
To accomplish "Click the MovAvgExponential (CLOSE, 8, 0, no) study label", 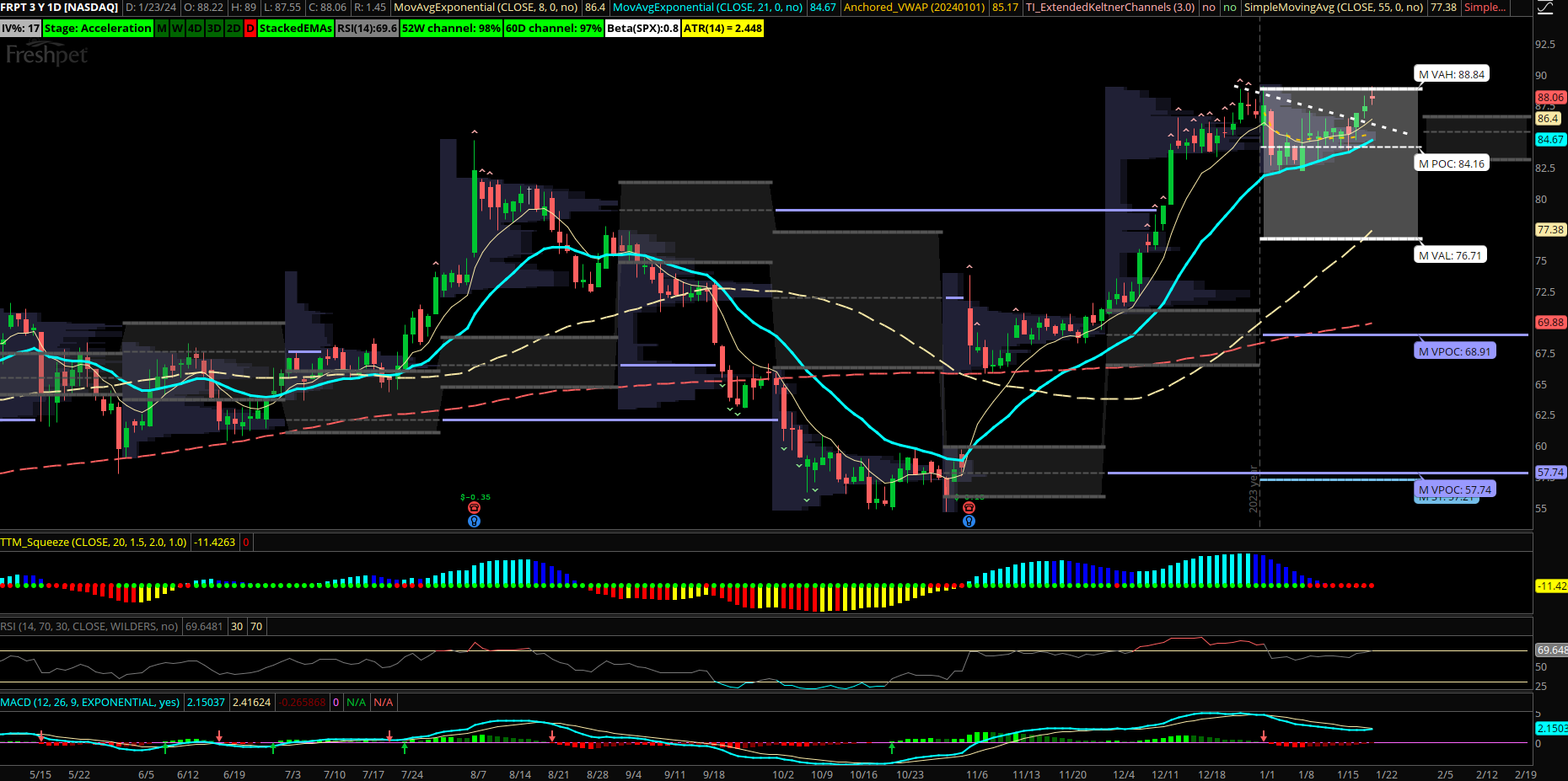I will 486,8.
